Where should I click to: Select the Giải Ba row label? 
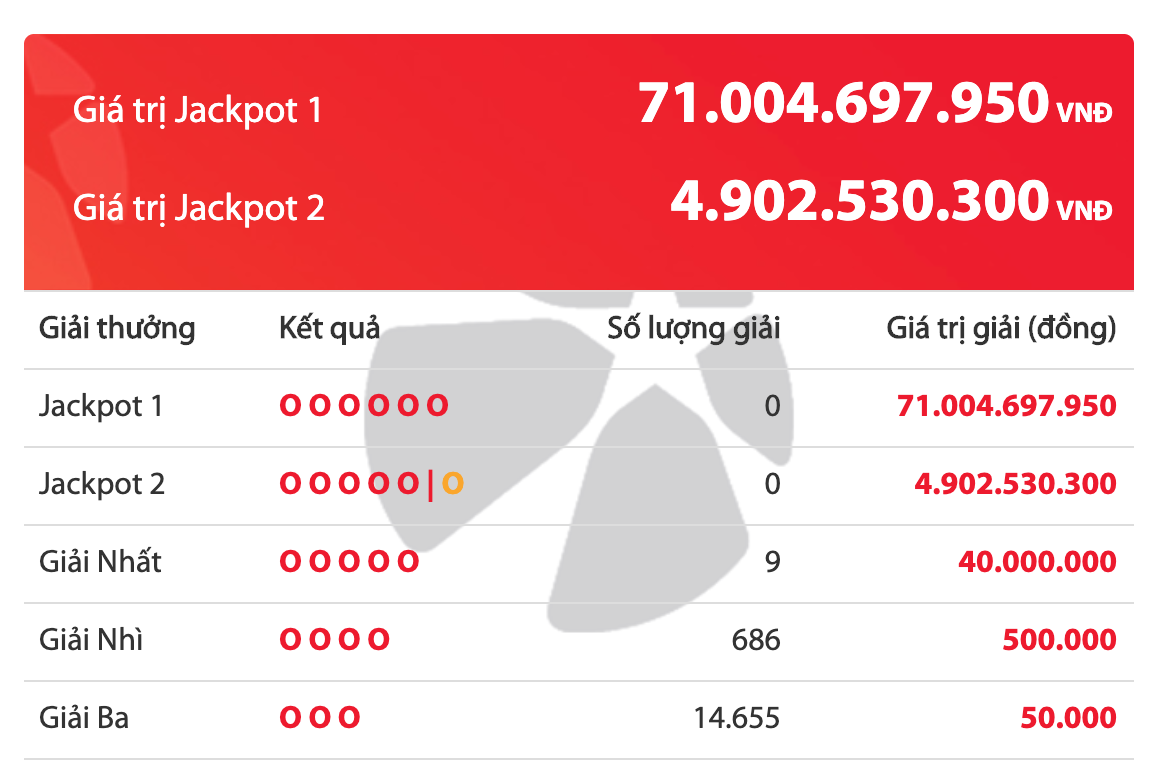point(84,718)
